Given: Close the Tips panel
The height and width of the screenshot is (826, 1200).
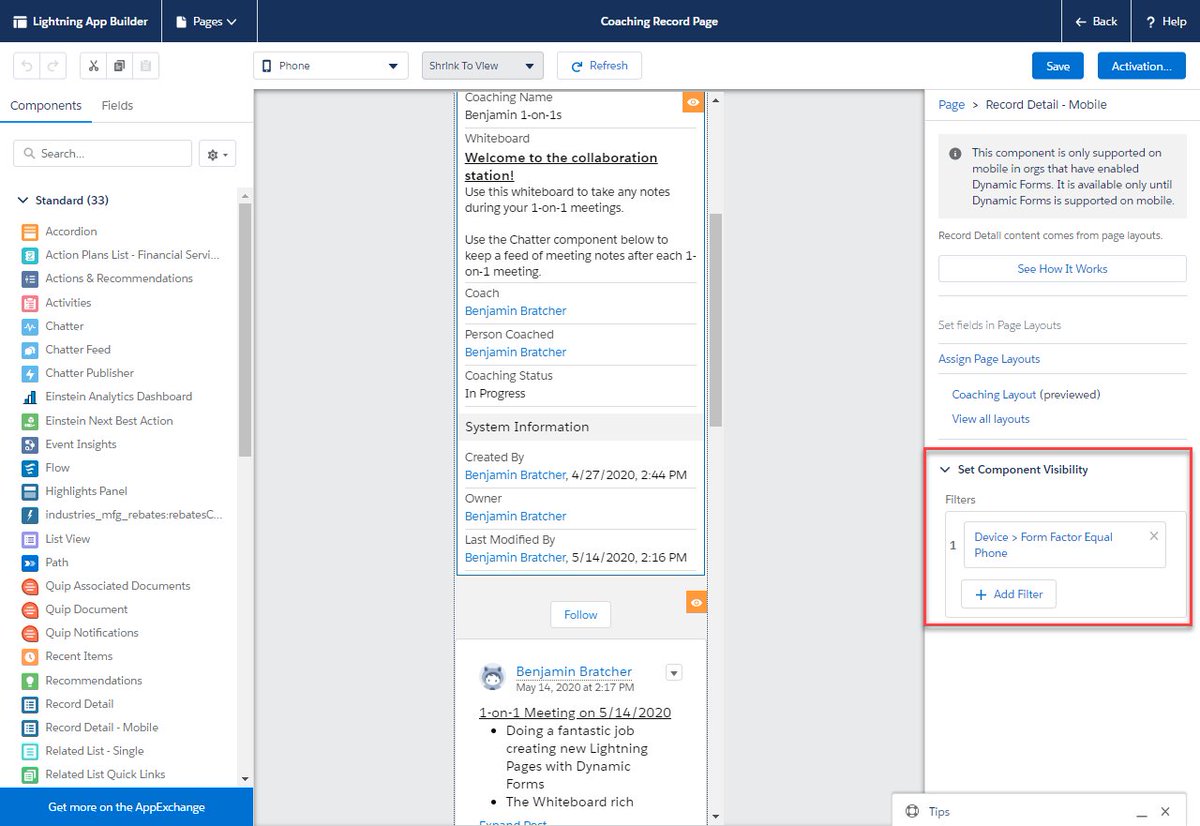Looking at the screenshot, I should tap(1165, 812).
